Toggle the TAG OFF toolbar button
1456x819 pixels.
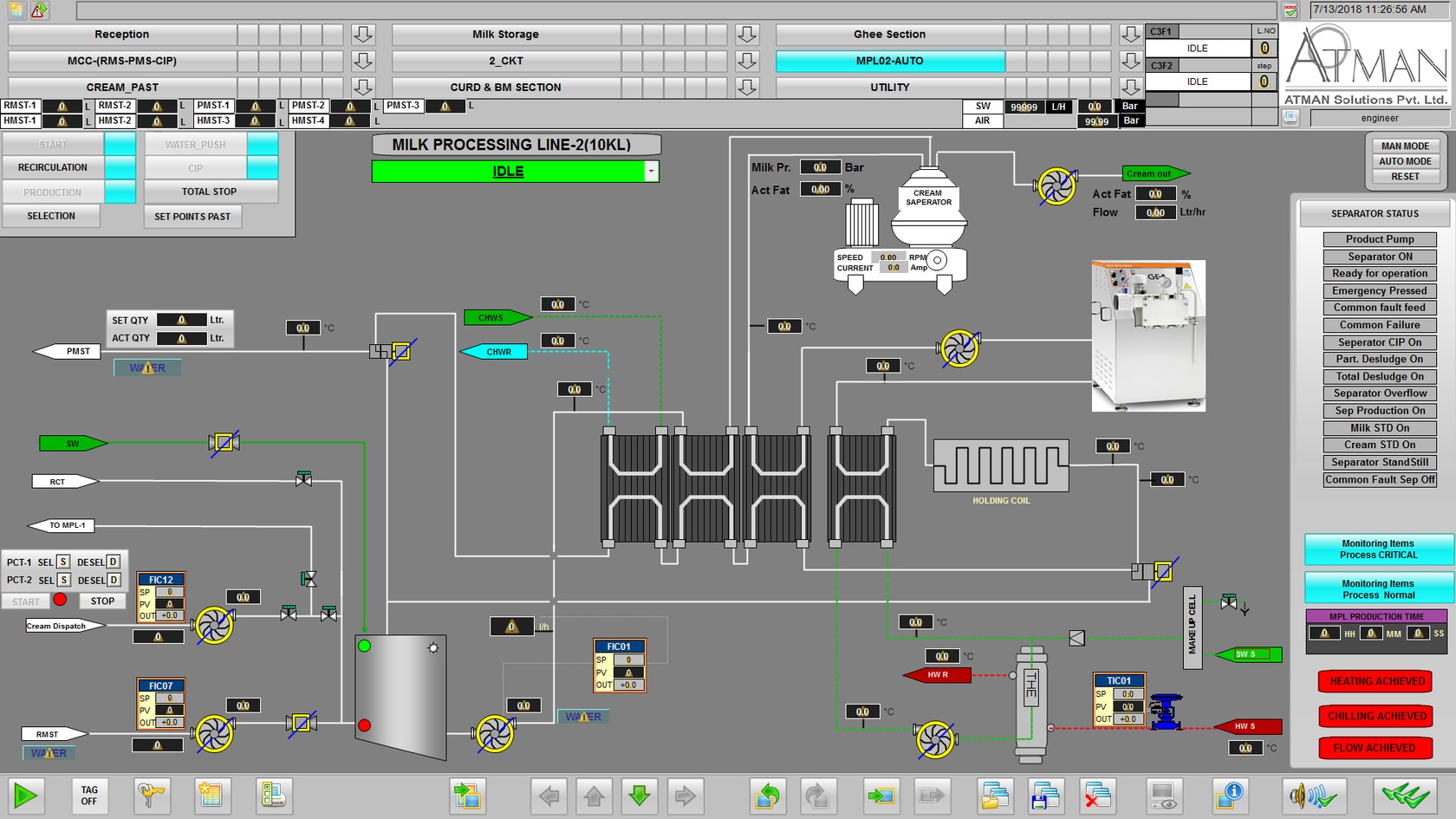coord(89,795)
